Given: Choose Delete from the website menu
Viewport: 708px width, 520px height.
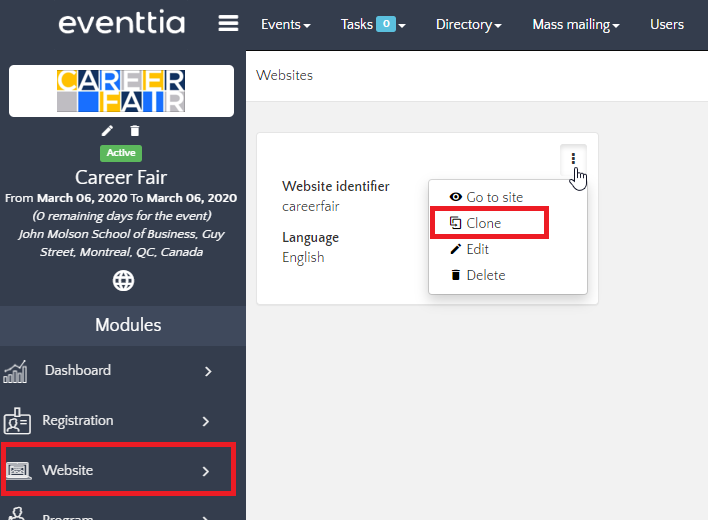Looking at the screenshot, I should point(485,275).
